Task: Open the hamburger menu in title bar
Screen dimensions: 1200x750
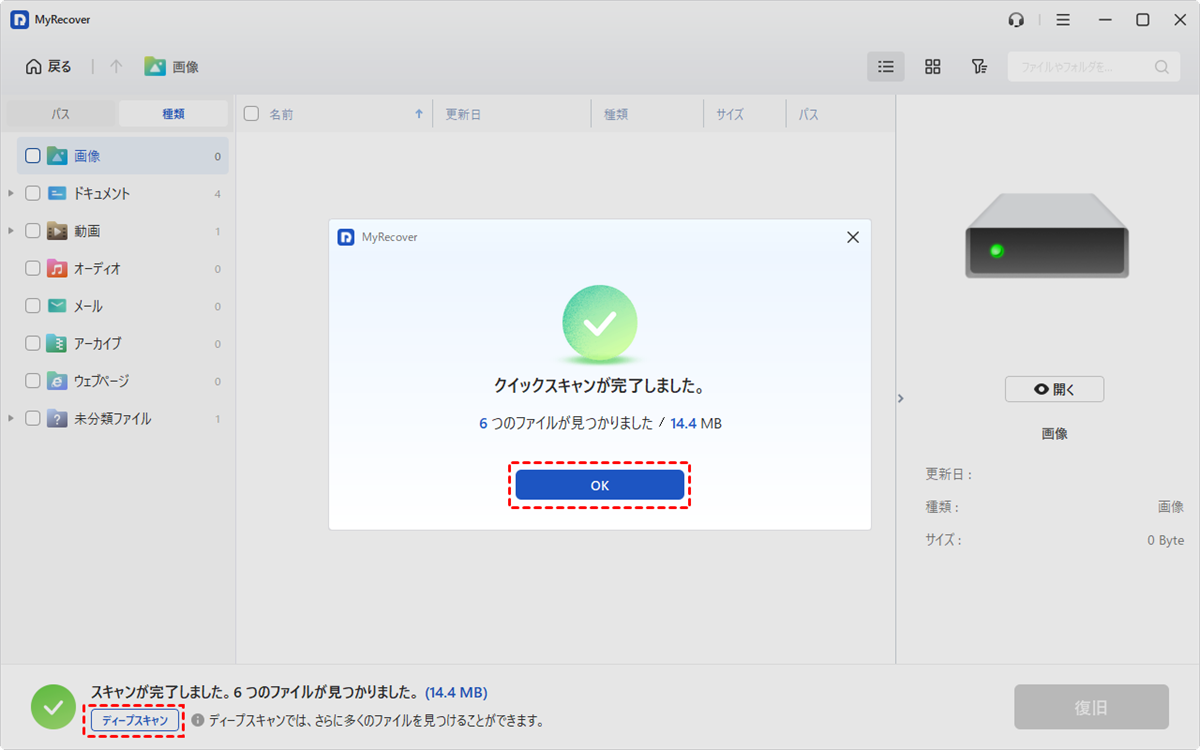Action: (1063, 20)
